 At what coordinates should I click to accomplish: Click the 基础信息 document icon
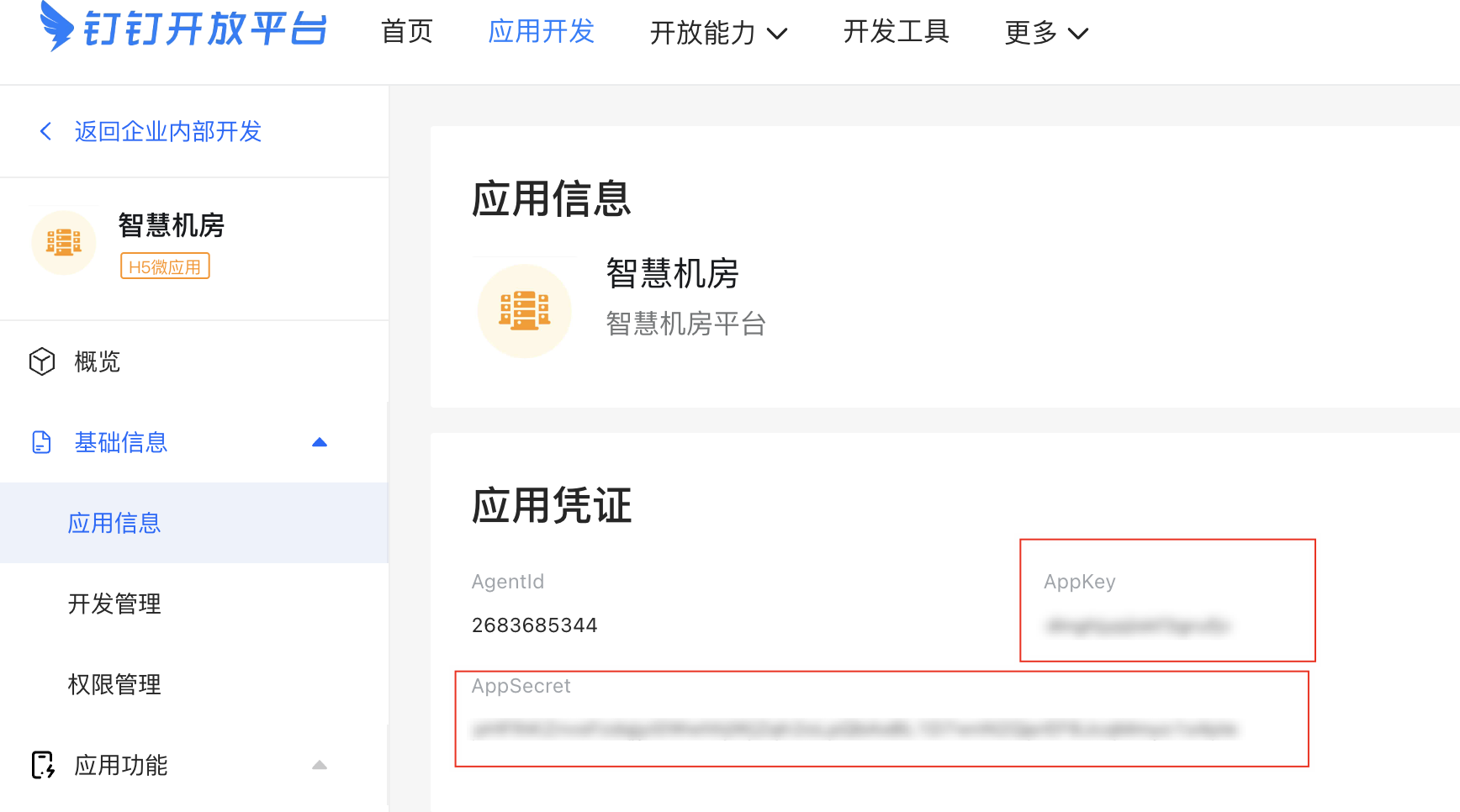(41, 442)
